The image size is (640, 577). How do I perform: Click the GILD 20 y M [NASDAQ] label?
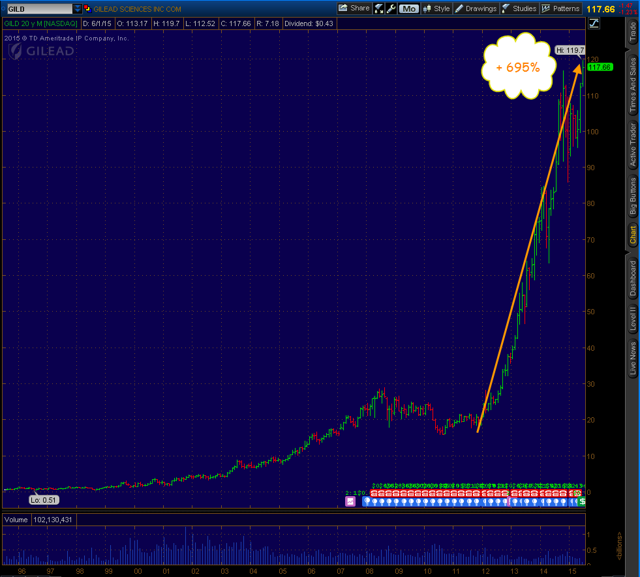40,24
